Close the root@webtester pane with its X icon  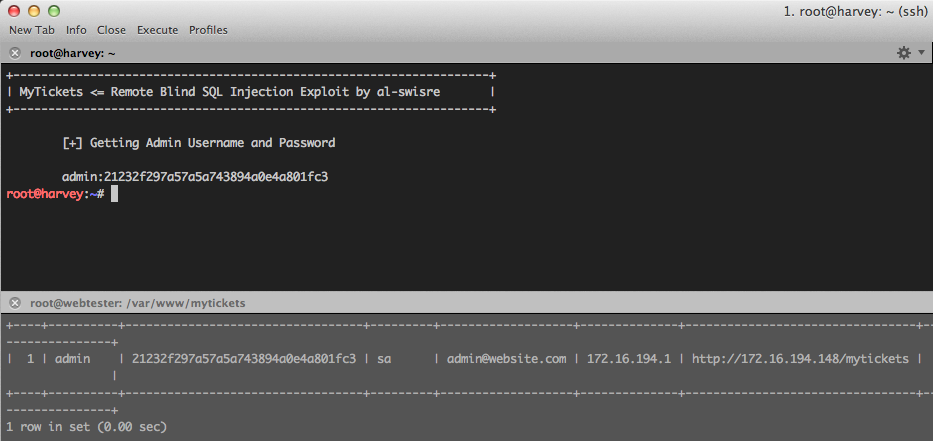(15, 303)
